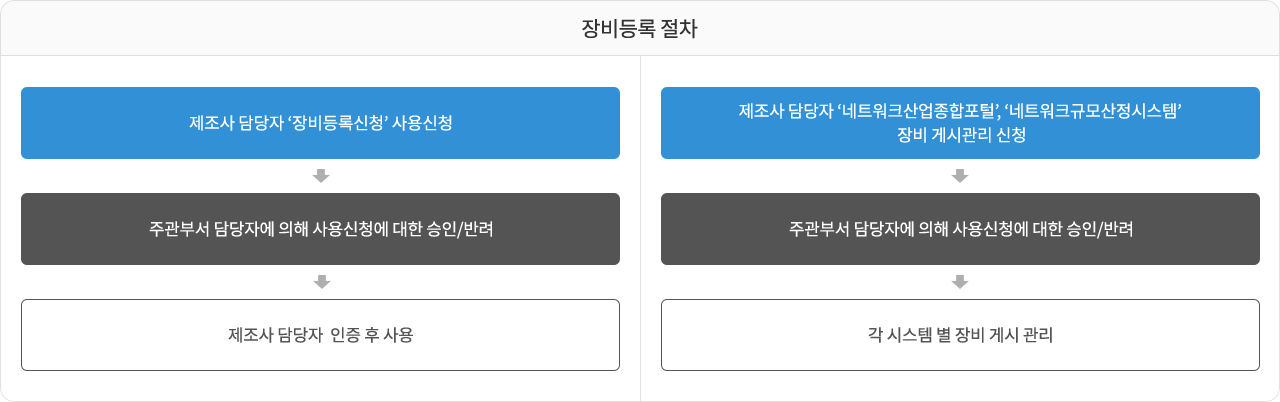
Task: Click the vertical divider between the two procedures
Action: tap(640, 228)
